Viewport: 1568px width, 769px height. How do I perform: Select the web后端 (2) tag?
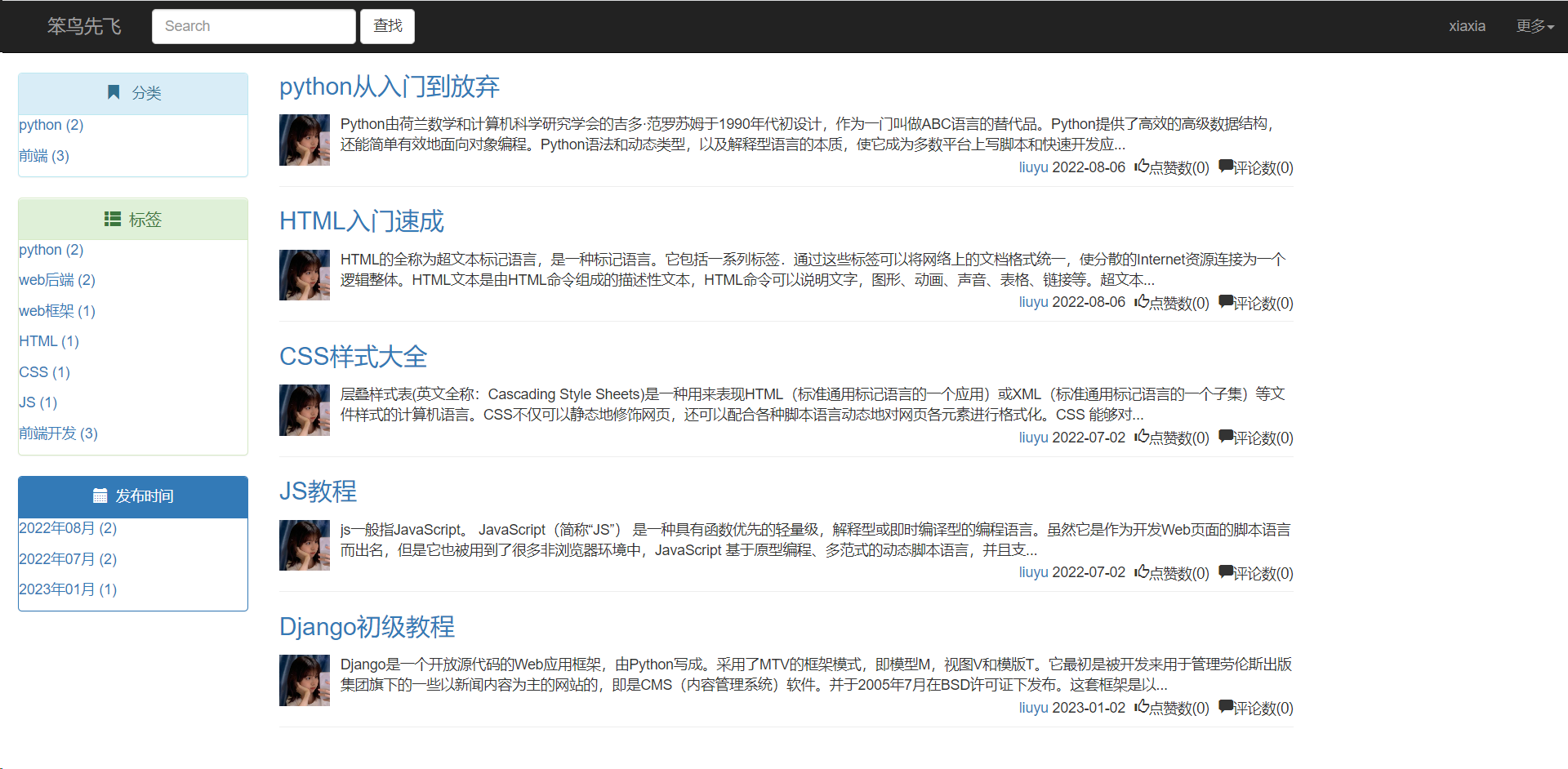click(57, 280)
